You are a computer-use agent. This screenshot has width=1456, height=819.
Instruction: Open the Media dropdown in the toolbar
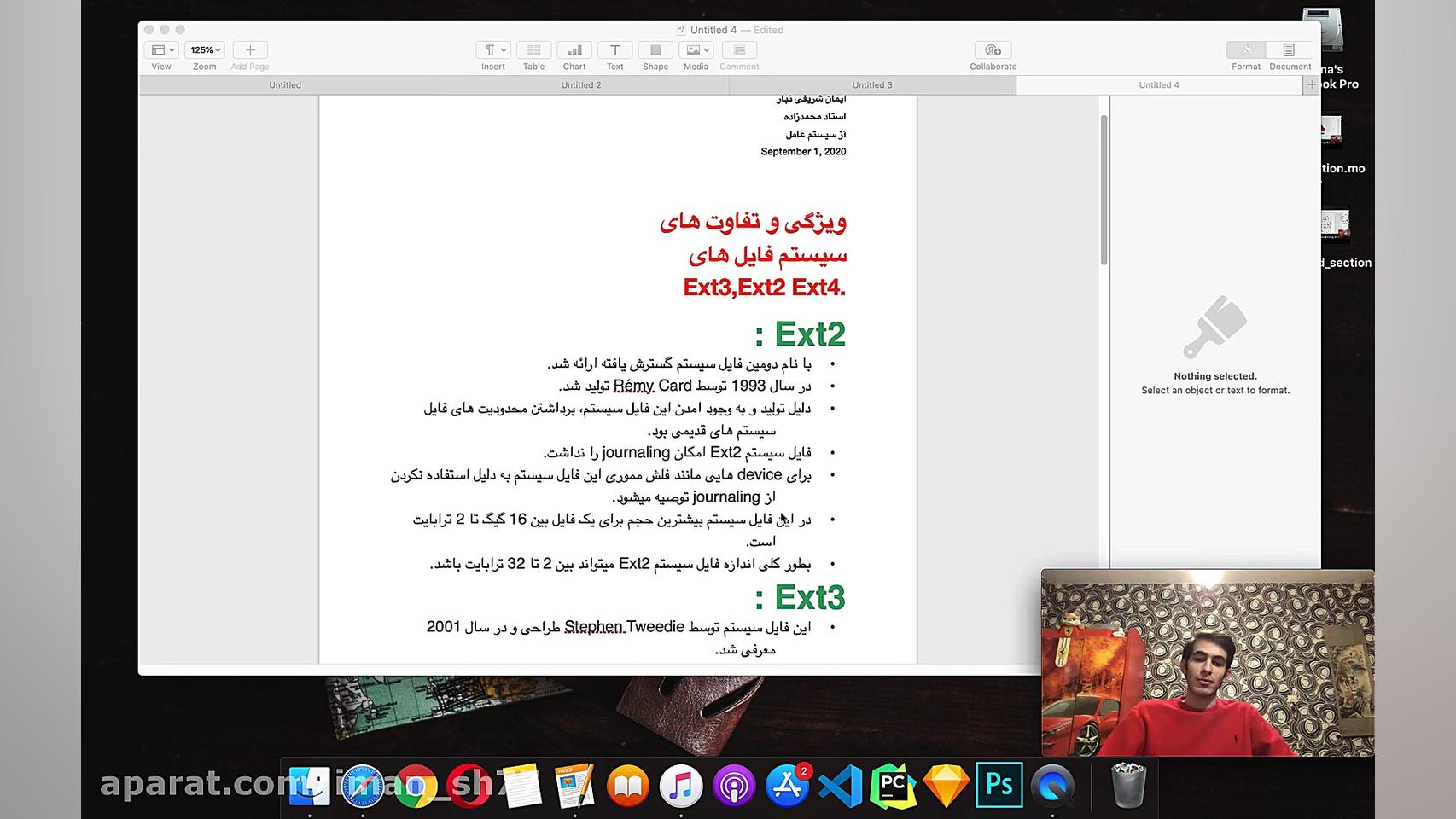point(696,50)
